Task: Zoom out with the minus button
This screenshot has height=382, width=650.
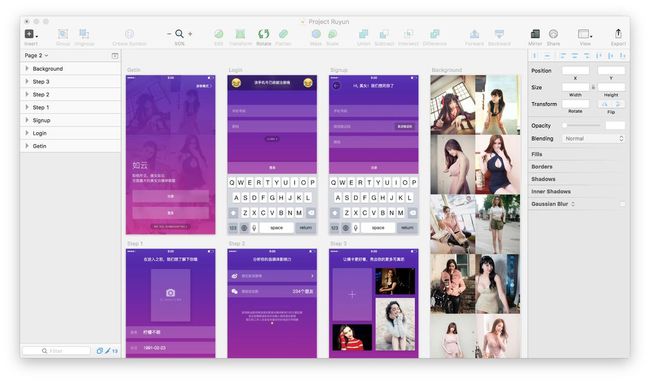Action: click(x=169, y=34)
